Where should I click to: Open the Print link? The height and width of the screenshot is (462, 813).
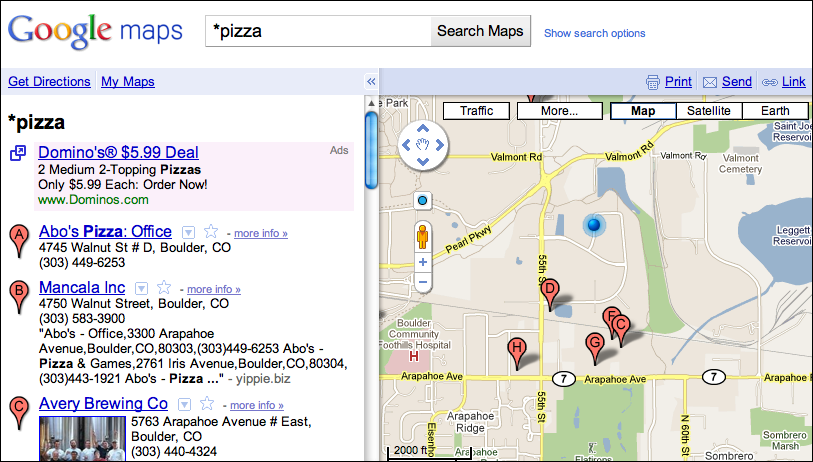pos(678,81)
